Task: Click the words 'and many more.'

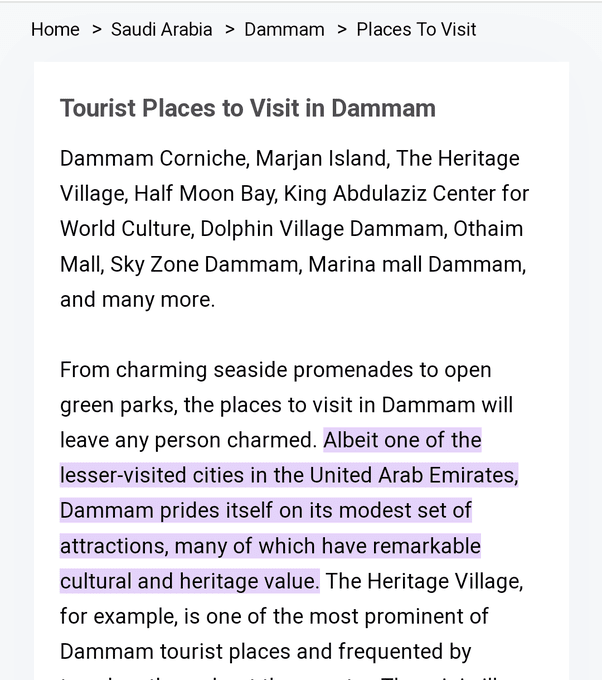Action: [137, 299]
